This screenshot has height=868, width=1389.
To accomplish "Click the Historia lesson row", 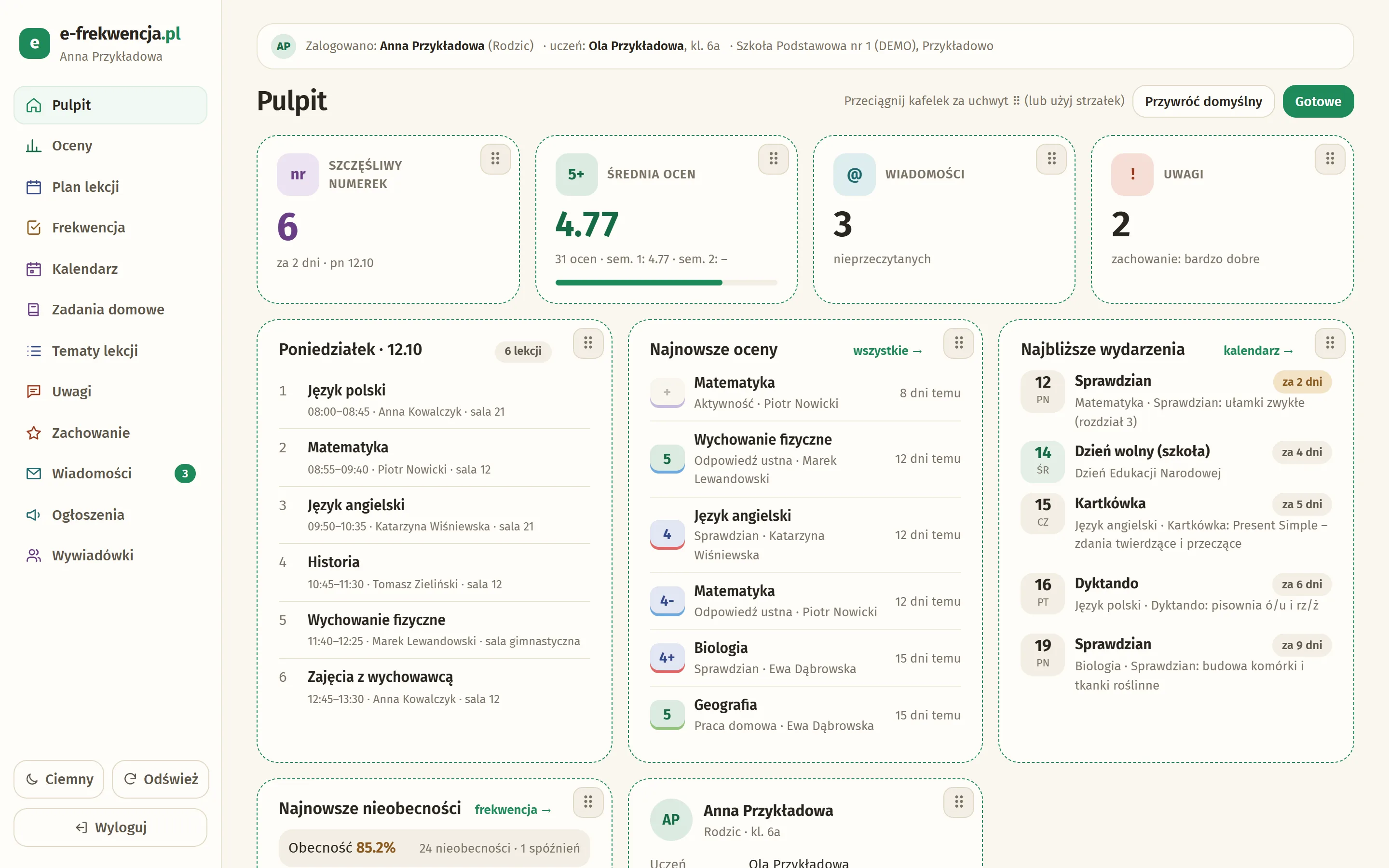I will 434,572.
